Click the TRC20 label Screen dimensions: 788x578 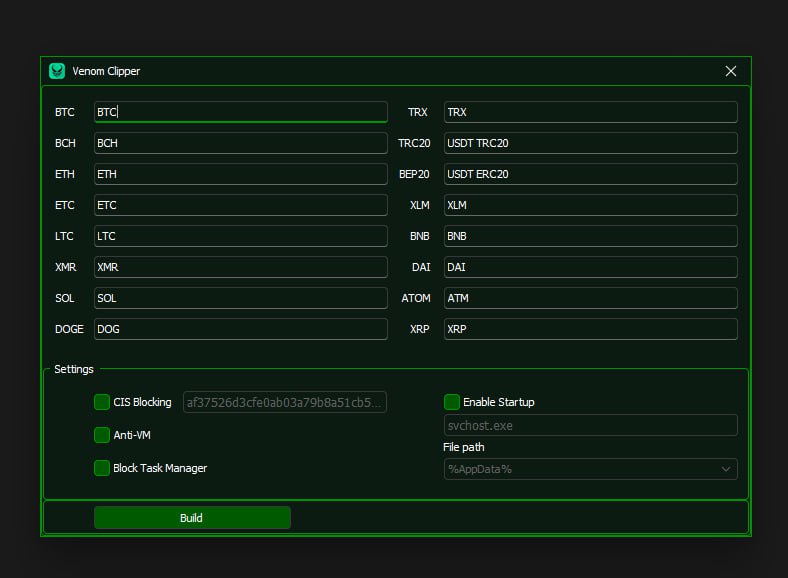(x=414, y=143)
